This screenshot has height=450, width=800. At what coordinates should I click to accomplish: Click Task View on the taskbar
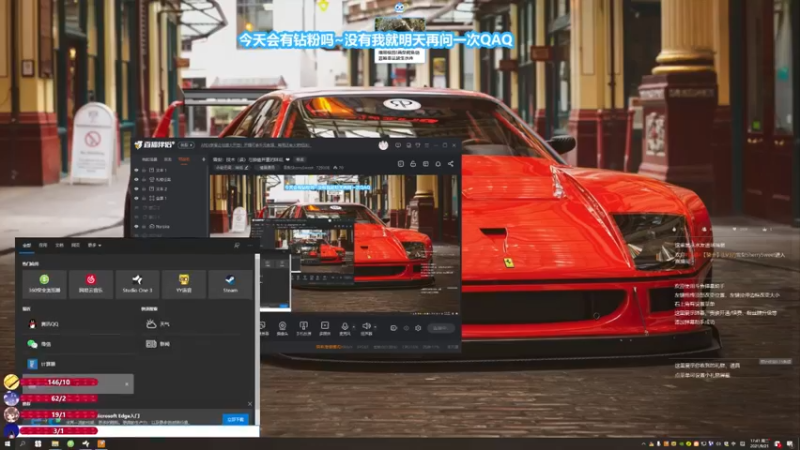38,444
